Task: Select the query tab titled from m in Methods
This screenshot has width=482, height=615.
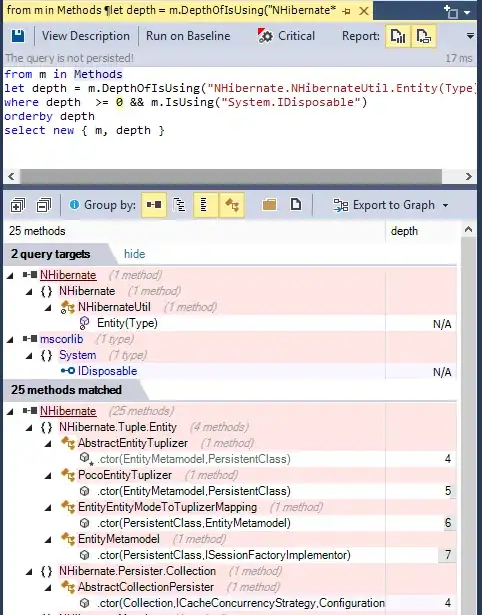Action: pyautogui.click(x=171, y=10)
